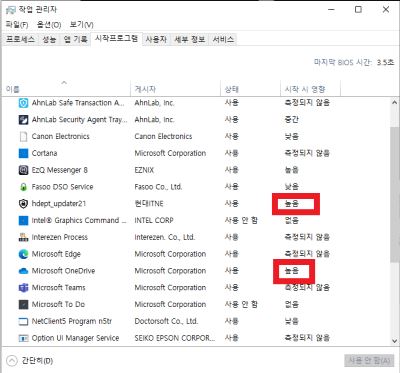
Task: Click the Interezen. Co., Ltd. publisher cell
Action: pyautogui.click(x=165, y=237)
